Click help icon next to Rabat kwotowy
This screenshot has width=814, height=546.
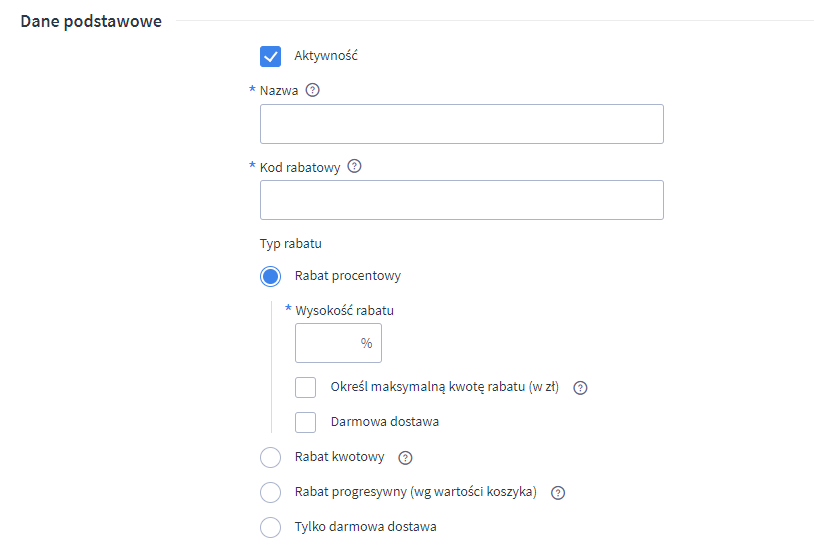tap(405, 458)
